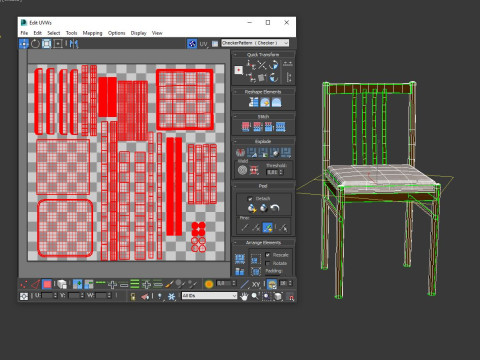The width and height of the screenshot is (480, 360).
Task: Click the Relax Custom icon
Action: (x=276, y=102)
